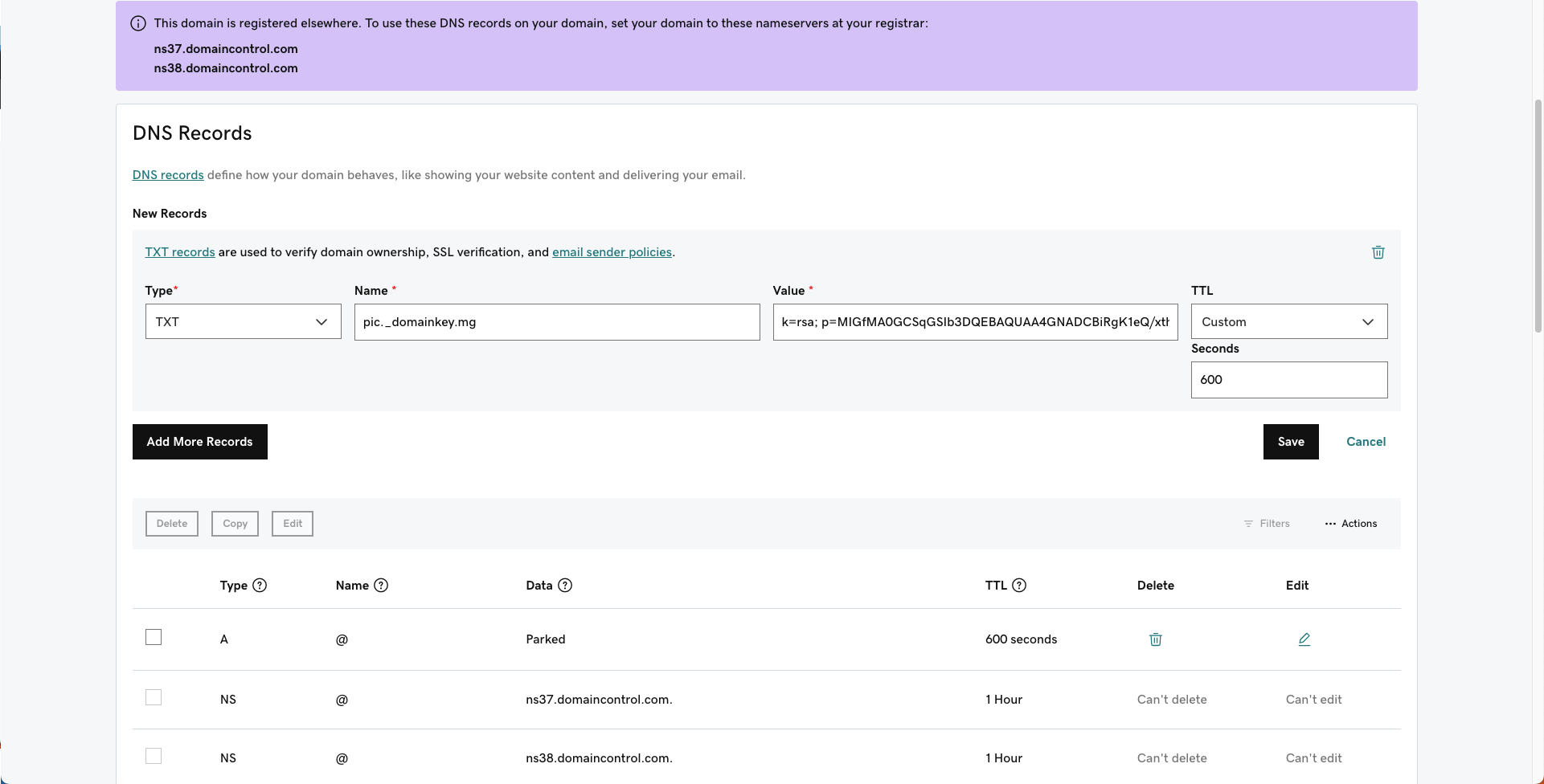Open the record Type dropdown
Image resolution: width=1544 pixels, height=784 pixels.
coord(243,321)
